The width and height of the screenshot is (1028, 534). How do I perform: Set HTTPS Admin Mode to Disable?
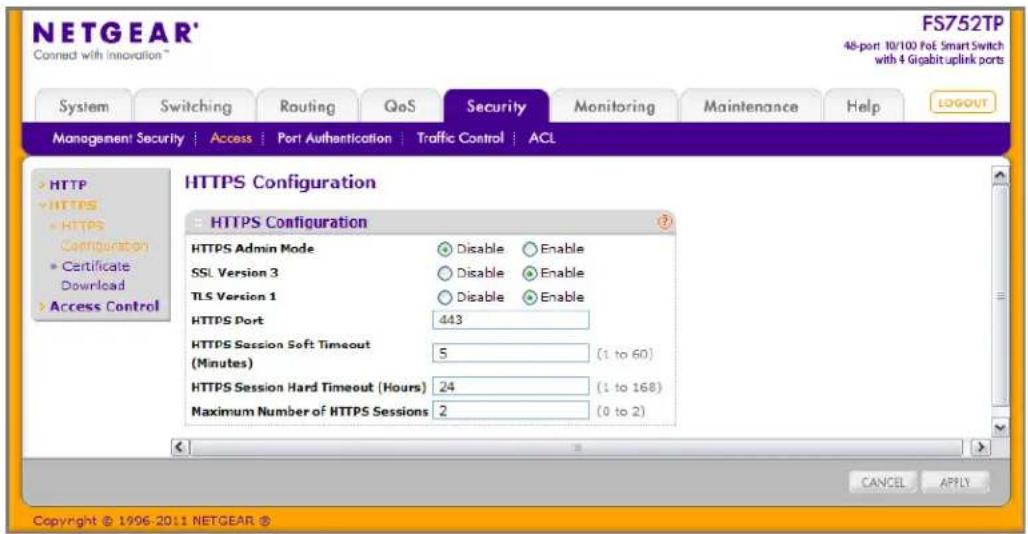click(445, 250)
